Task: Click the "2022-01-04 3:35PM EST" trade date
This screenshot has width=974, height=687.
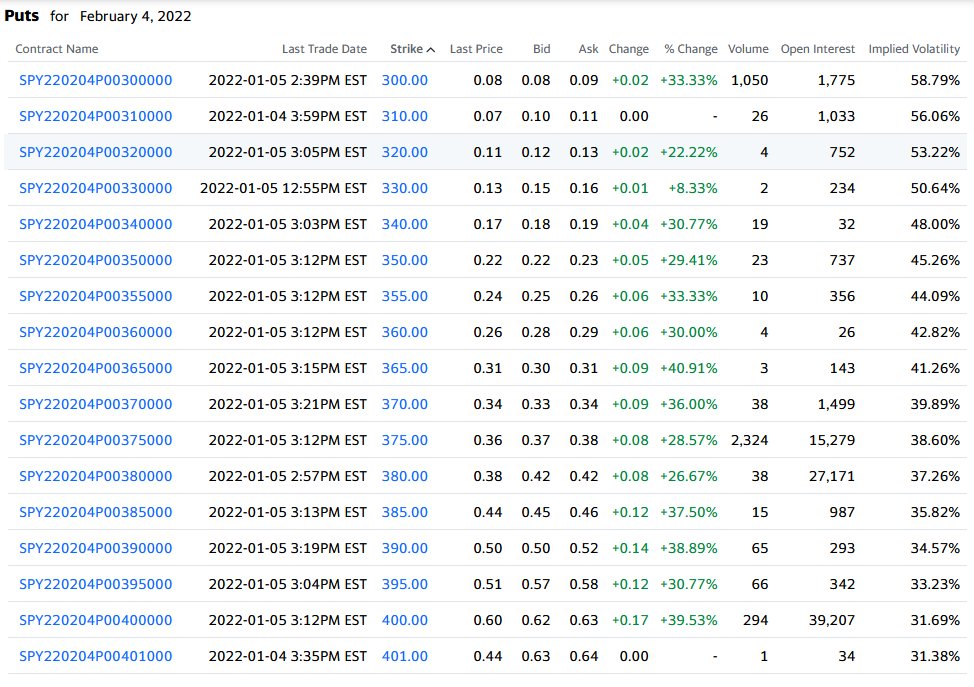Action: [288, 657]
